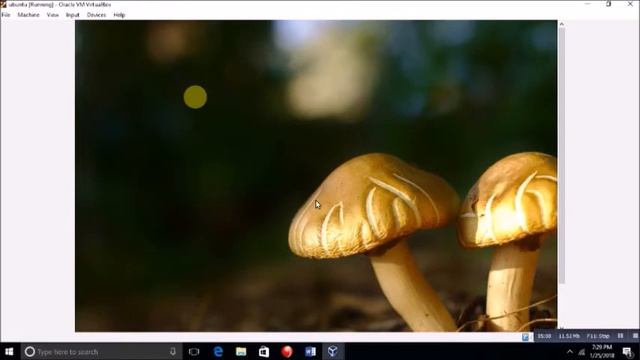Click the recording size '11.51 Mb' readout

pos(569,336)
